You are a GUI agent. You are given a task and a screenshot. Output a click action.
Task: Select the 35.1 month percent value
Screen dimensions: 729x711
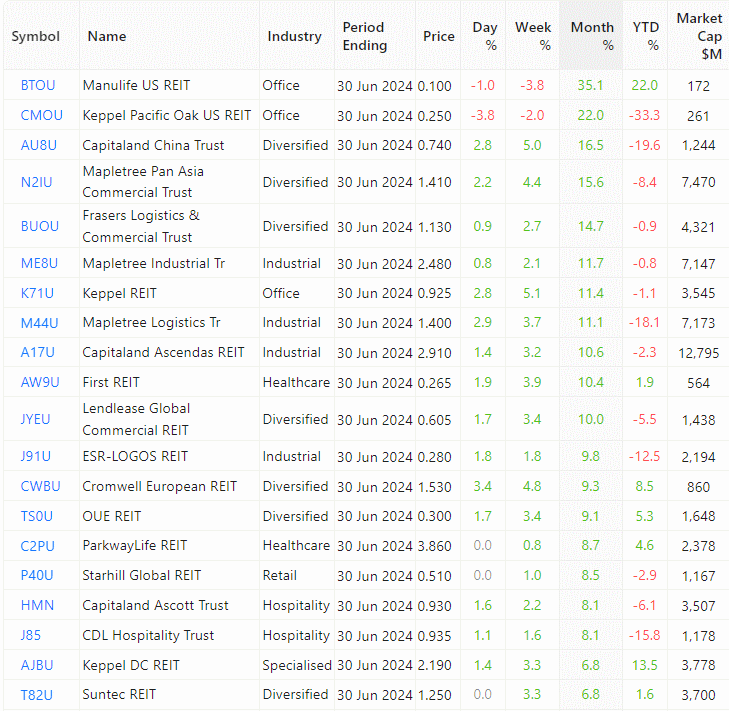pos(590,86)
